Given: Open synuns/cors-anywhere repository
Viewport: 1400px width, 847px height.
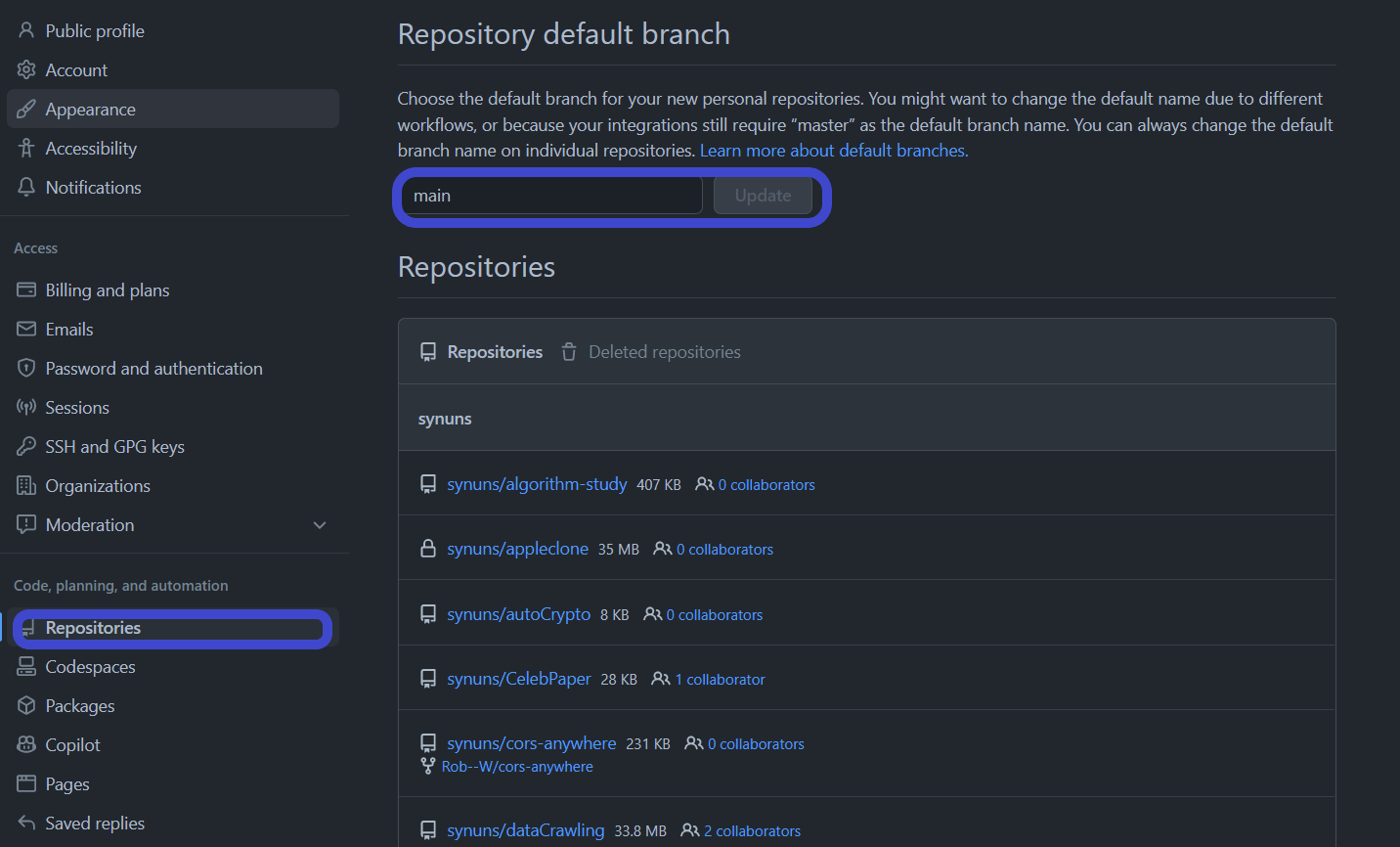Looking at the screenshot, I should point(532,743).
